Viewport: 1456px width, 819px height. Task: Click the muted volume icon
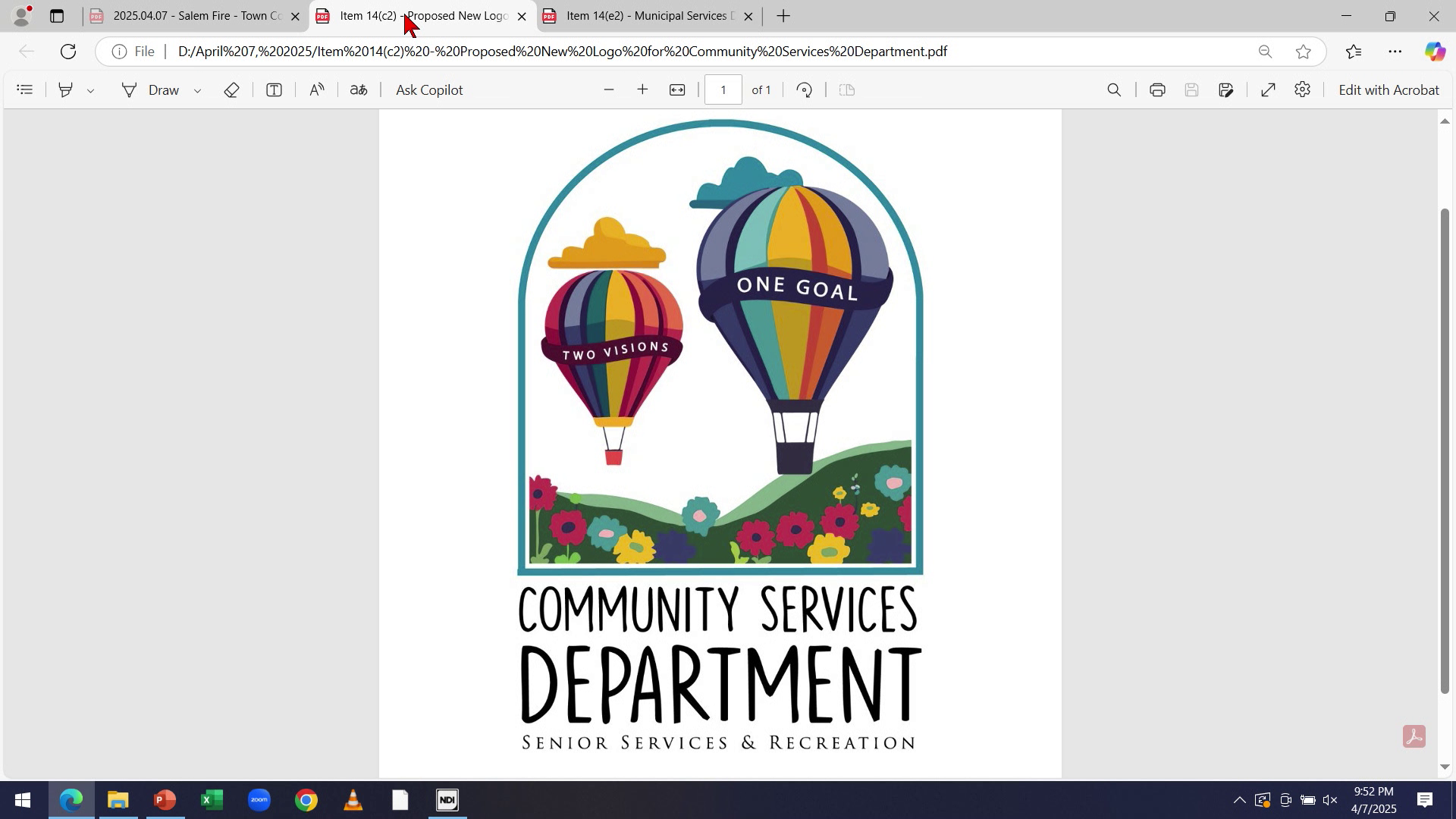(x=1330, y=800)
